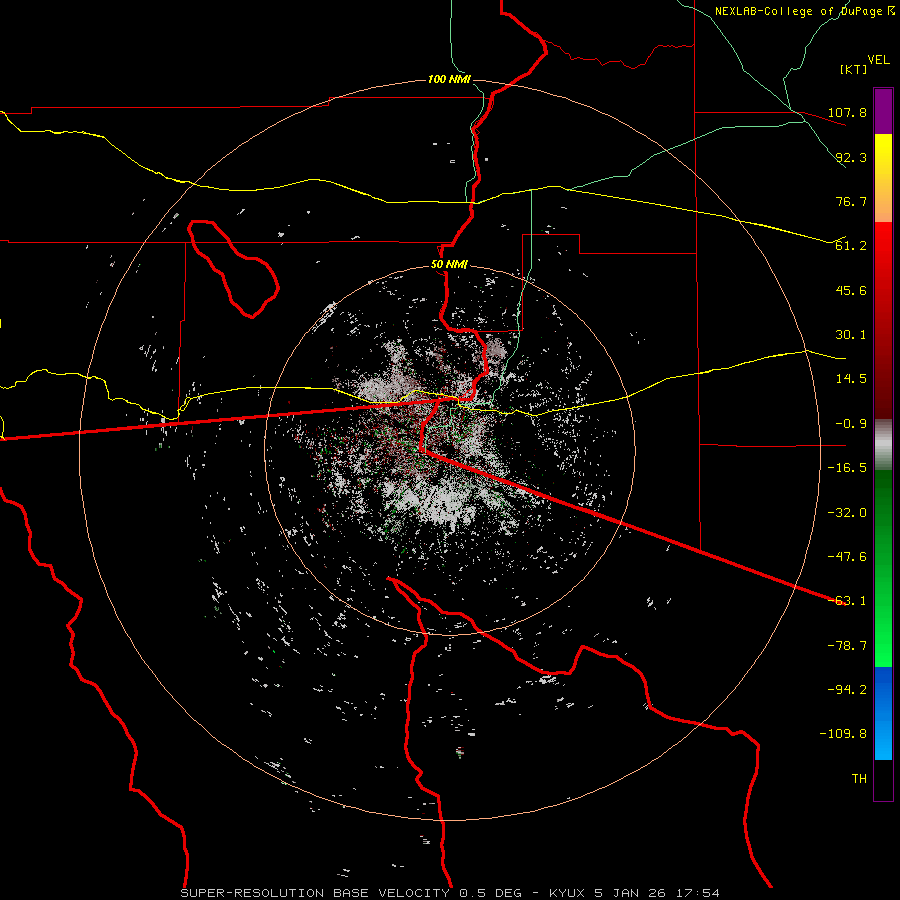This screenshot has width=900, height=900.
Task: Click the -78.7 velocity legend value
Action: click(x=847, y=646)
